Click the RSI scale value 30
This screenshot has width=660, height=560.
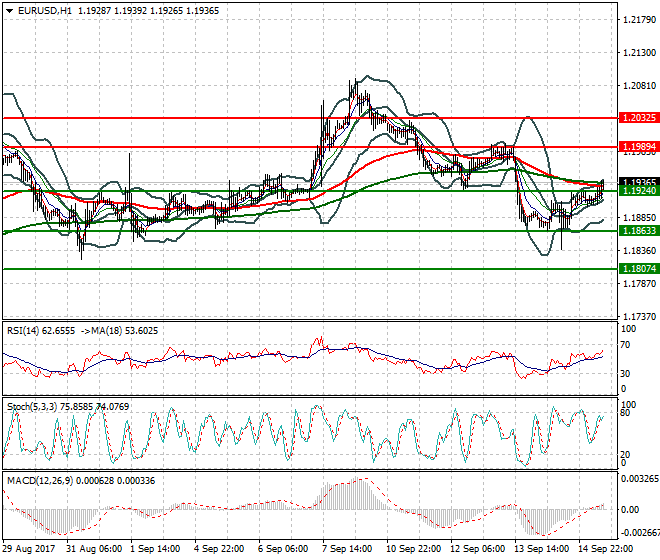point(626,374)
